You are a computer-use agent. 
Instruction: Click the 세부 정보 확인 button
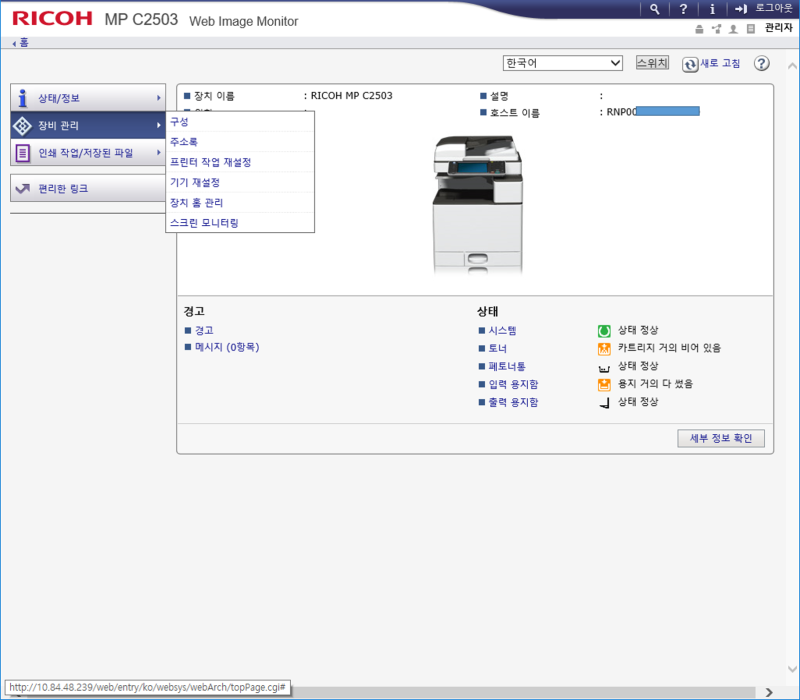[721, 438]
